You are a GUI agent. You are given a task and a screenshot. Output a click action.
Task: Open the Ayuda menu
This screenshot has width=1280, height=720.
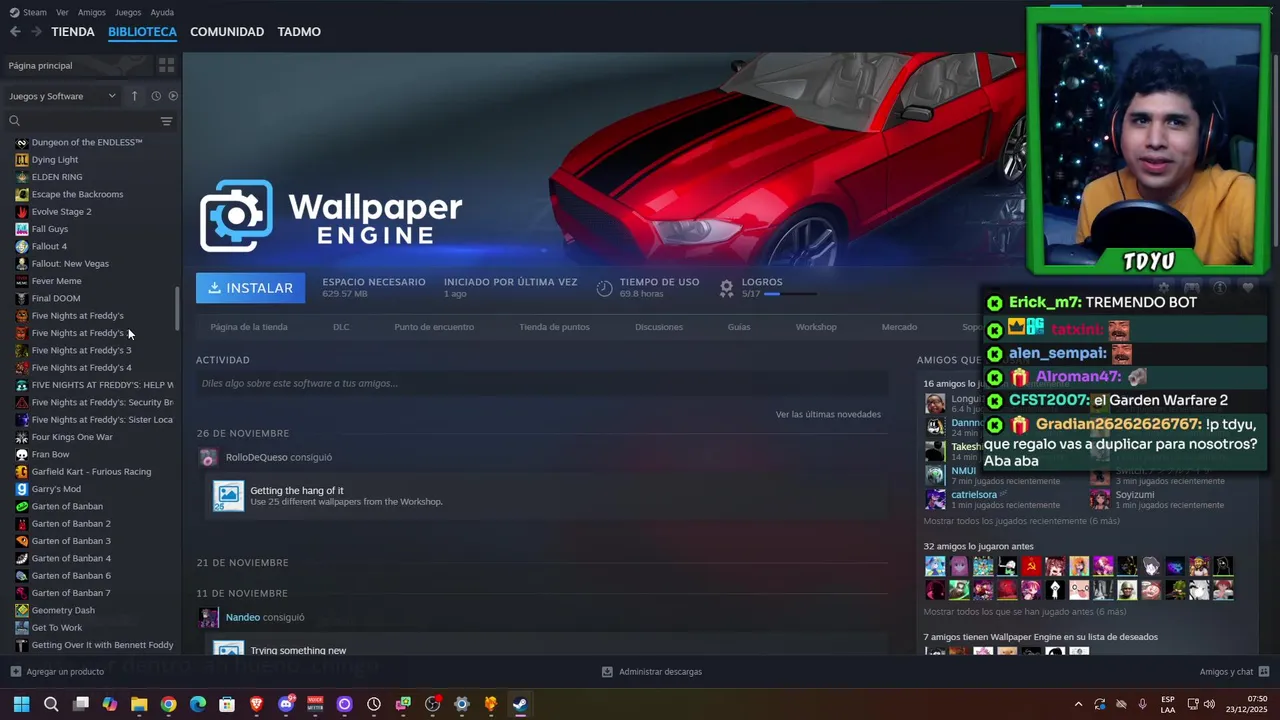(x=162, y=12)
